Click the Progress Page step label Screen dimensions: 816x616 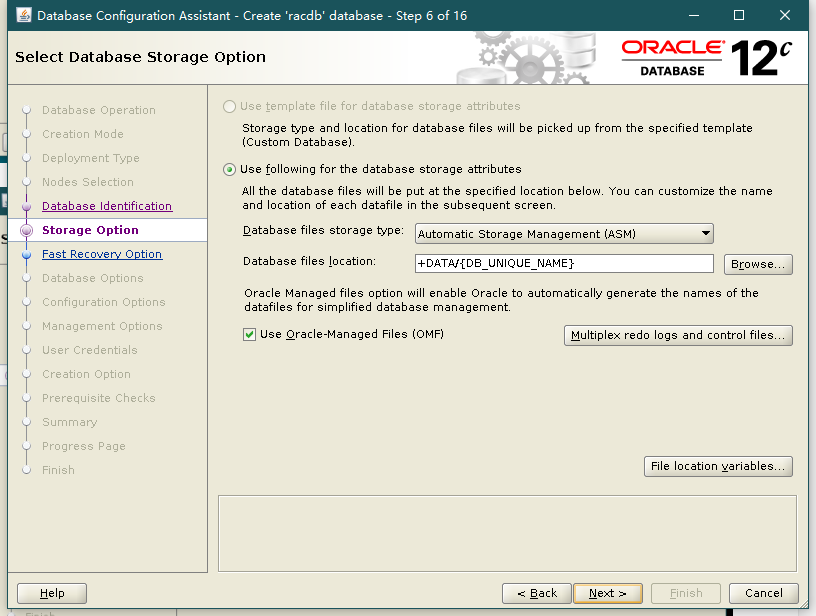pyautogui.click(x=84, y=446)
